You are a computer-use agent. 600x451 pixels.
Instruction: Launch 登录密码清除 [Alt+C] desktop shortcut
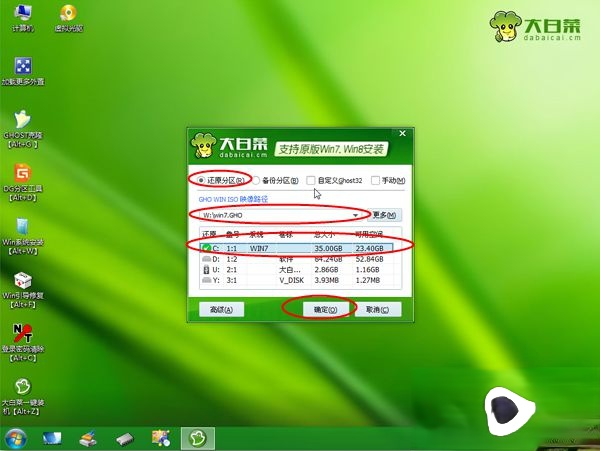click(x=23, y=343)
